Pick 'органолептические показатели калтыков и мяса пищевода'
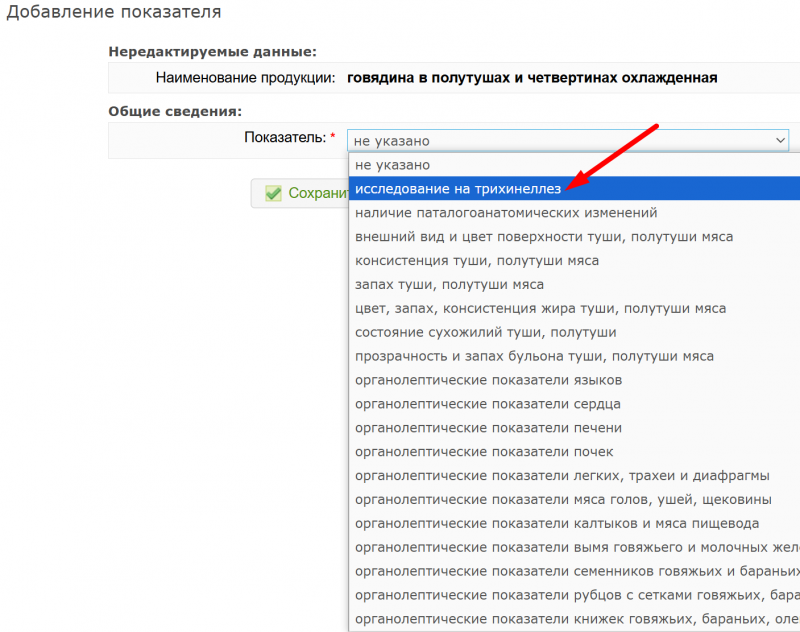The width and height of the screenshot is (800, 632). (x=557, y=523)
